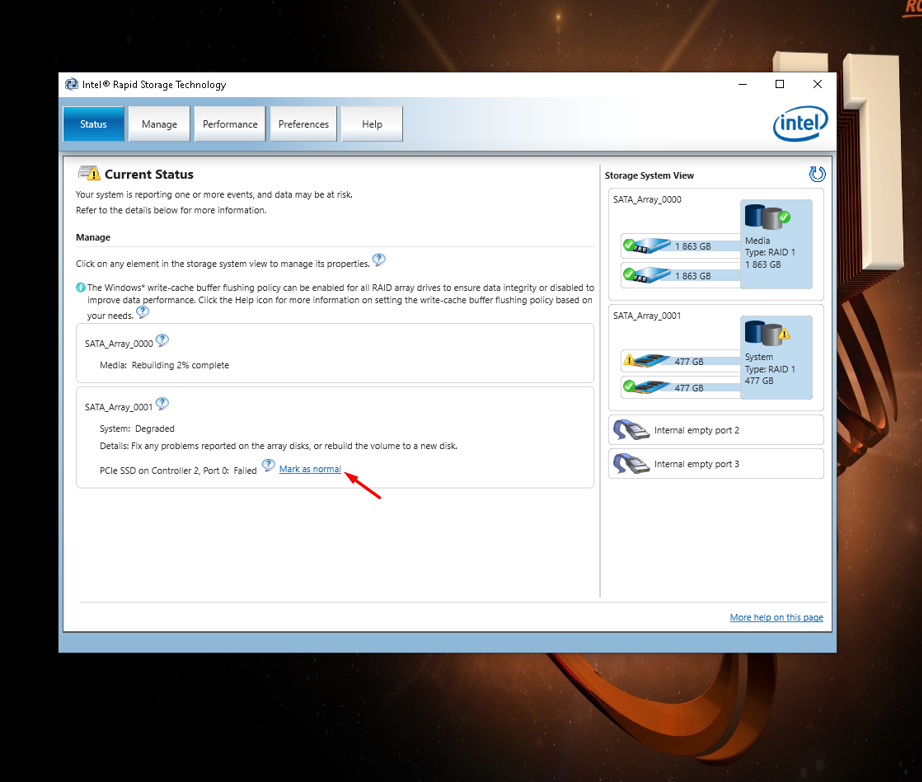This screenshot has width=922, height=782.
Task: Click the Manage section heading
Action: tap(93, 237)
